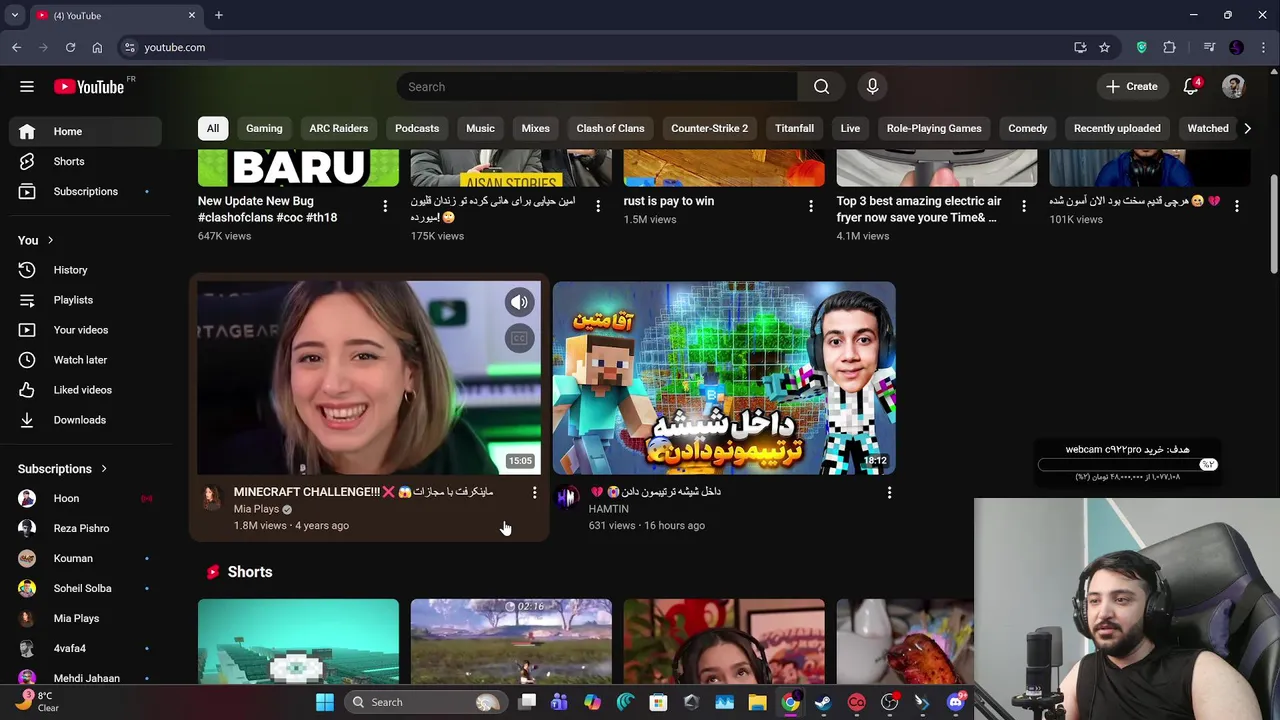Click the taskbar Search box
The width and height of the screenshot is (1280, 720).
(424, 702)
